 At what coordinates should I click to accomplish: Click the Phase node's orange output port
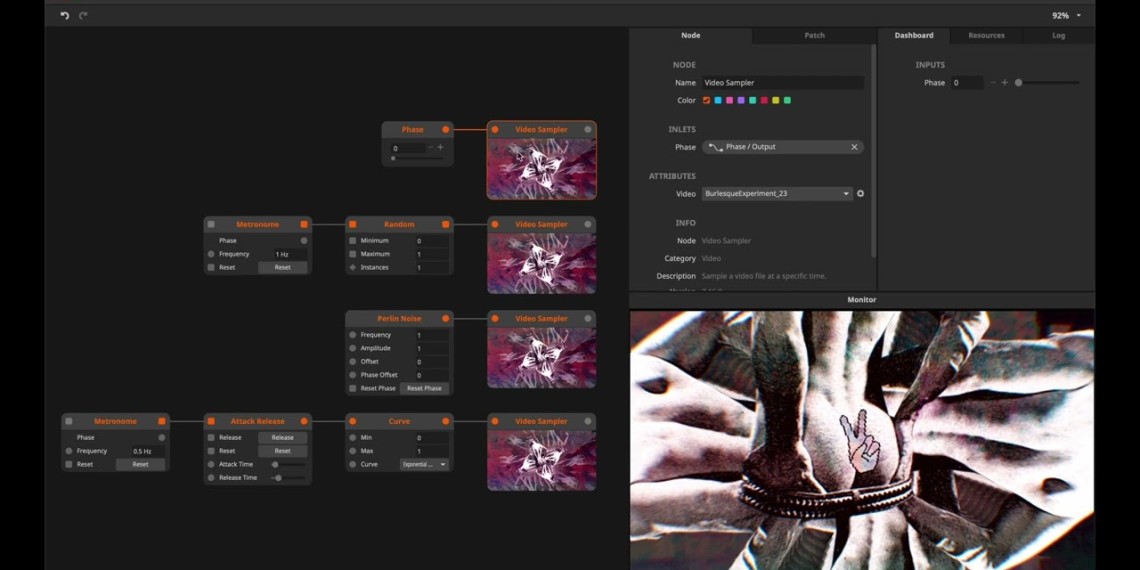pyautogui.click(x=446, y=130)
